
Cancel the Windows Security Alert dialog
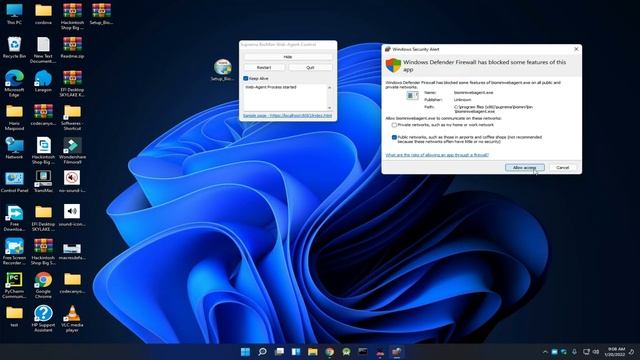click(x=562, y=168)
